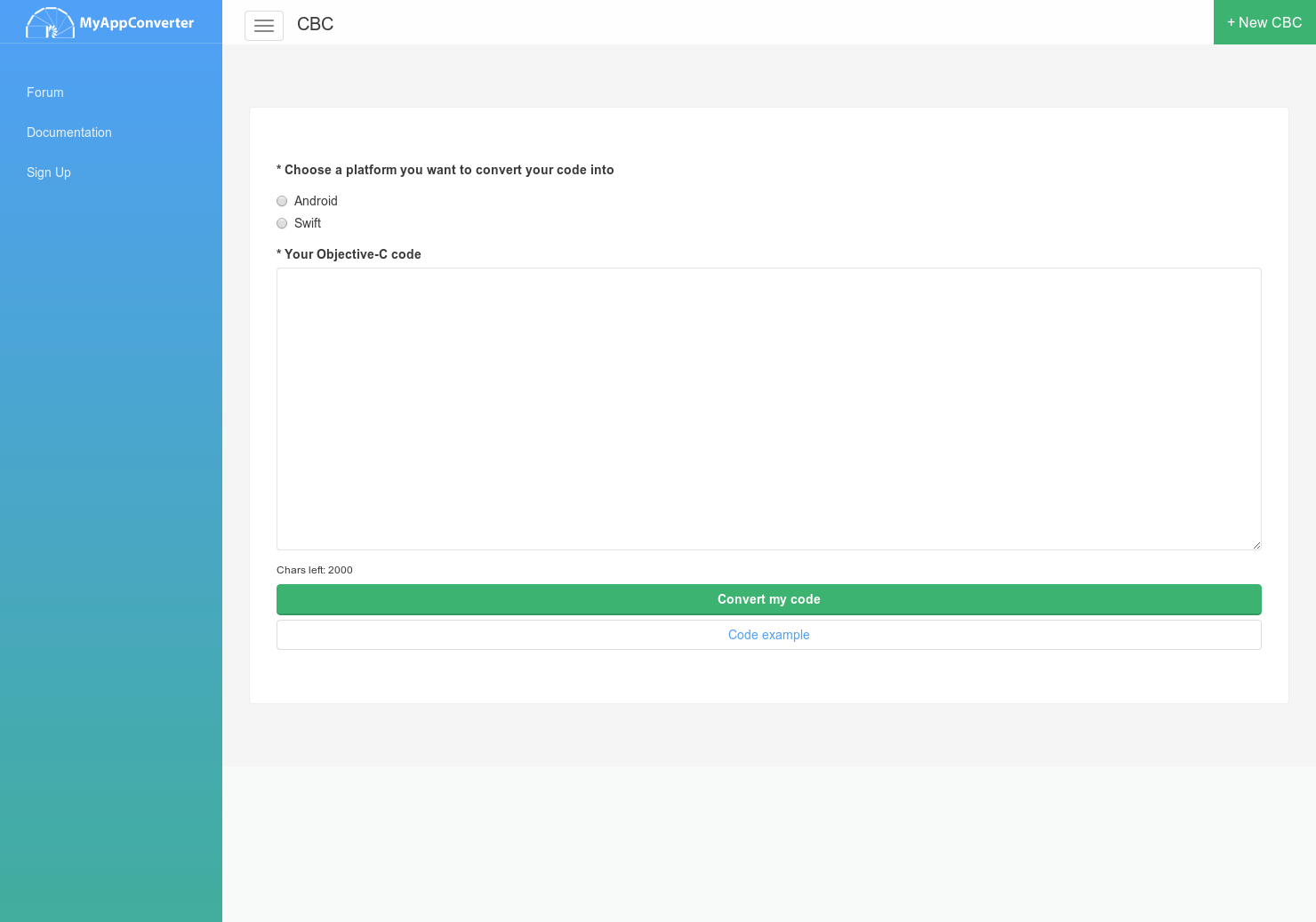Click the 'Choose a platform' heading text

tap(445, 170)
